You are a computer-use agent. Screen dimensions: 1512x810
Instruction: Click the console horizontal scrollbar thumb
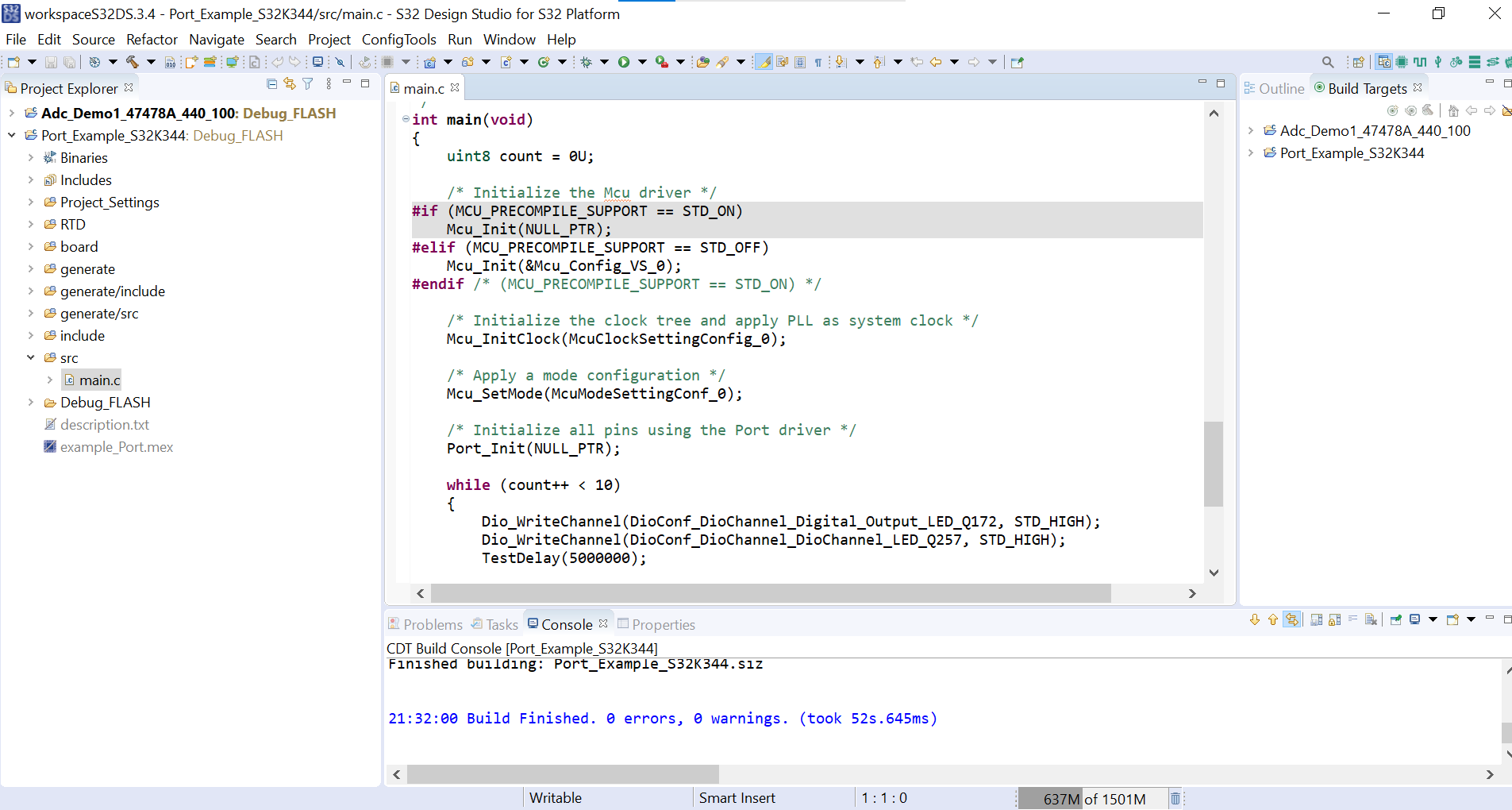(x=563, y=774)
